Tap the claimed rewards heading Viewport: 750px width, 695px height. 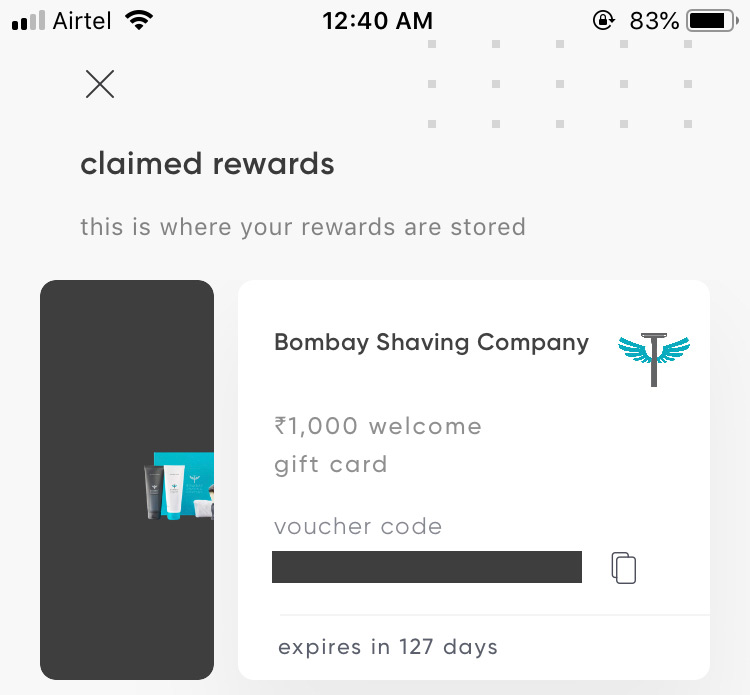[x=207, y=164]
